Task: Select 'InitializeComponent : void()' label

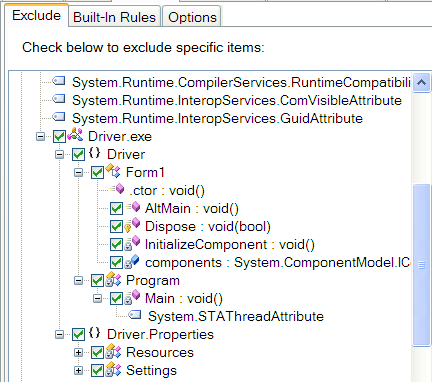Action: click(x=230, y=244)
